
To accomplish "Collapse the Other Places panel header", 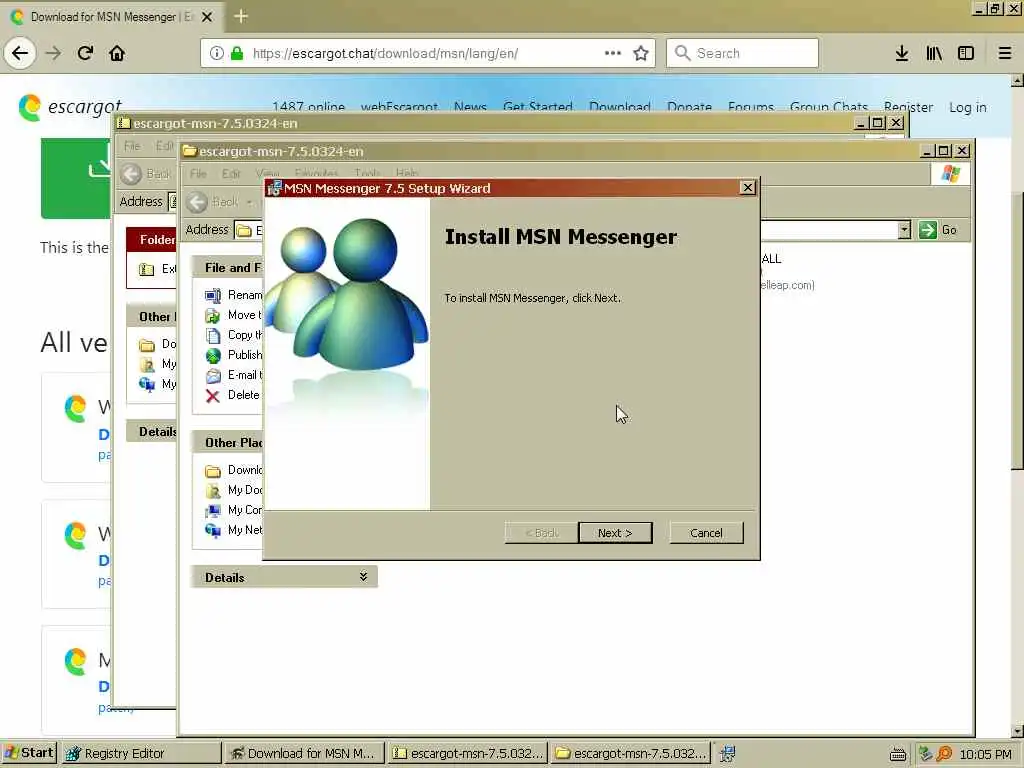I will 228,443.
